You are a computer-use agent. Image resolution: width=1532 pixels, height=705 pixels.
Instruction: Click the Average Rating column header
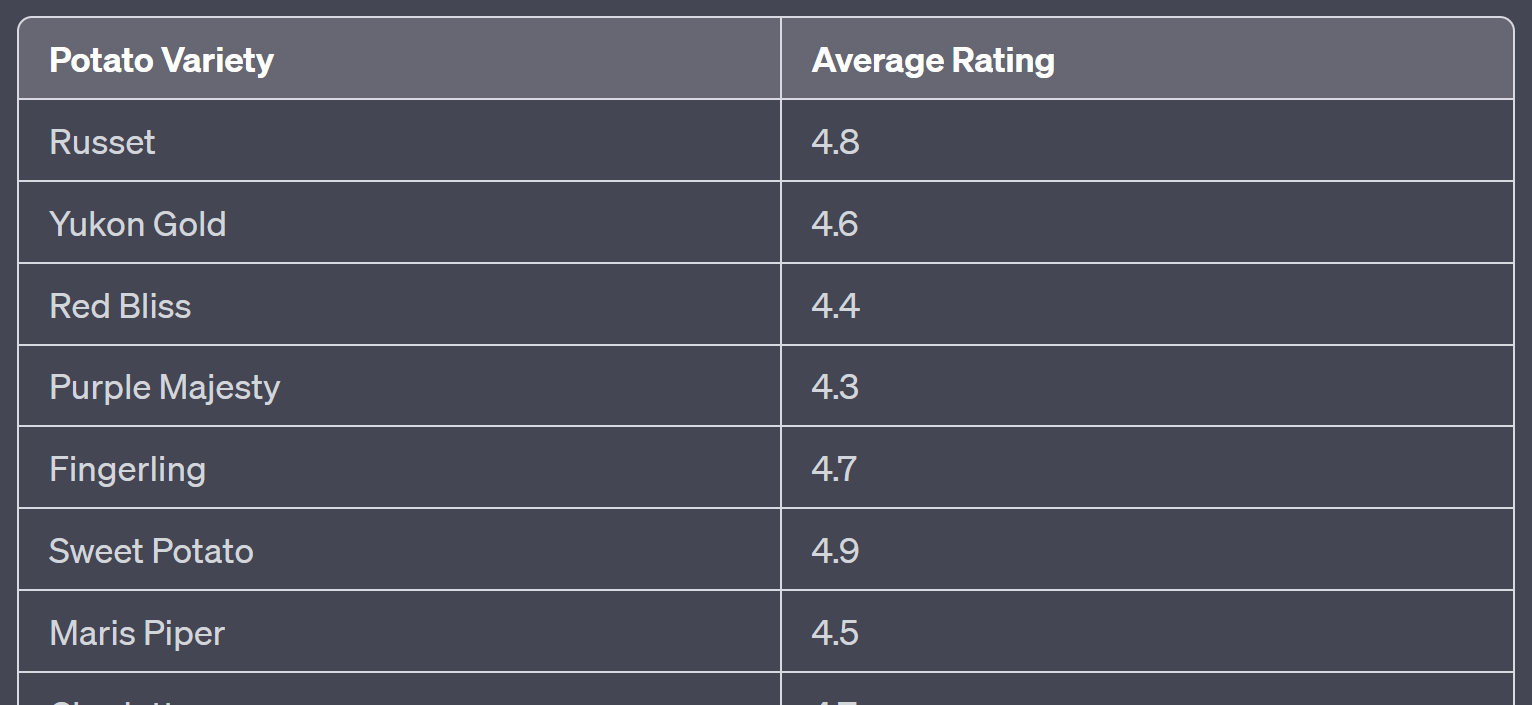click(x=932, y=60)
